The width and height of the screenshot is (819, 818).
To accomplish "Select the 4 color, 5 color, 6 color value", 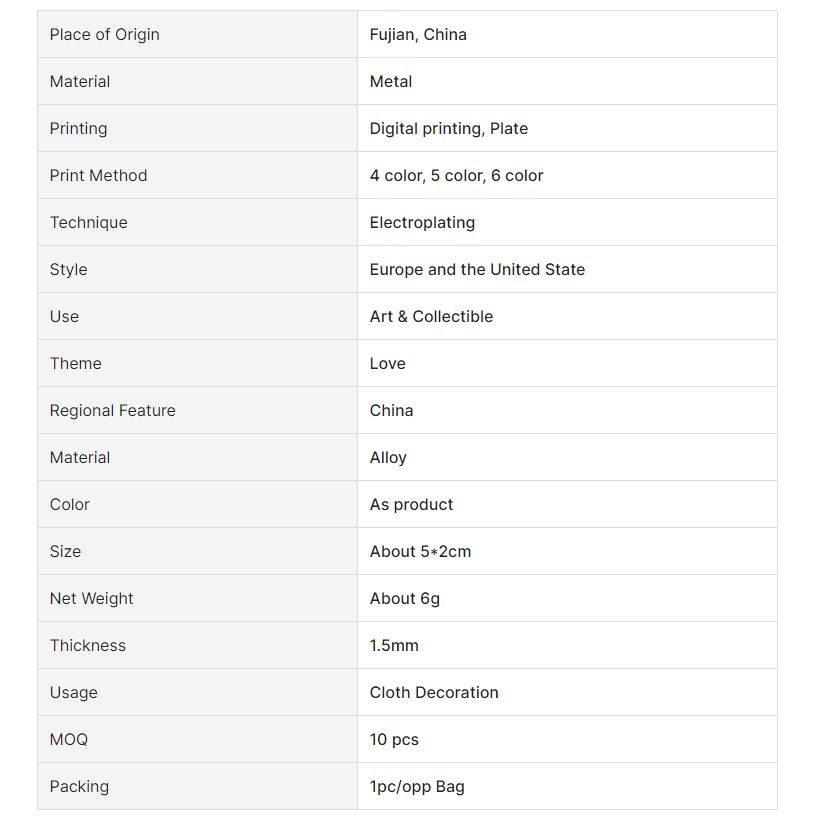I will (x=456, y=175).
